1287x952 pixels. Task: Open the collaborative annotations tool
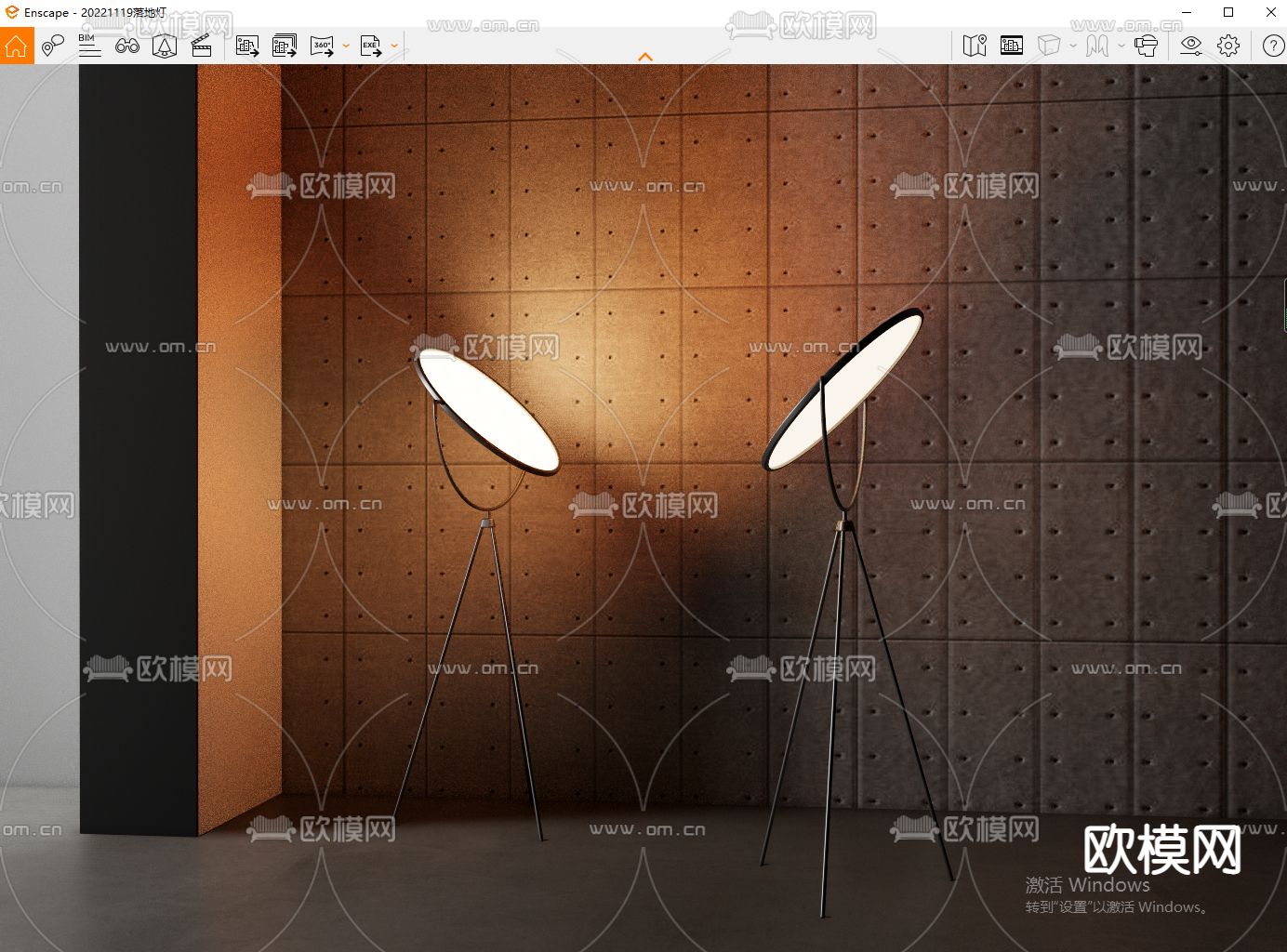coord(53,46)
